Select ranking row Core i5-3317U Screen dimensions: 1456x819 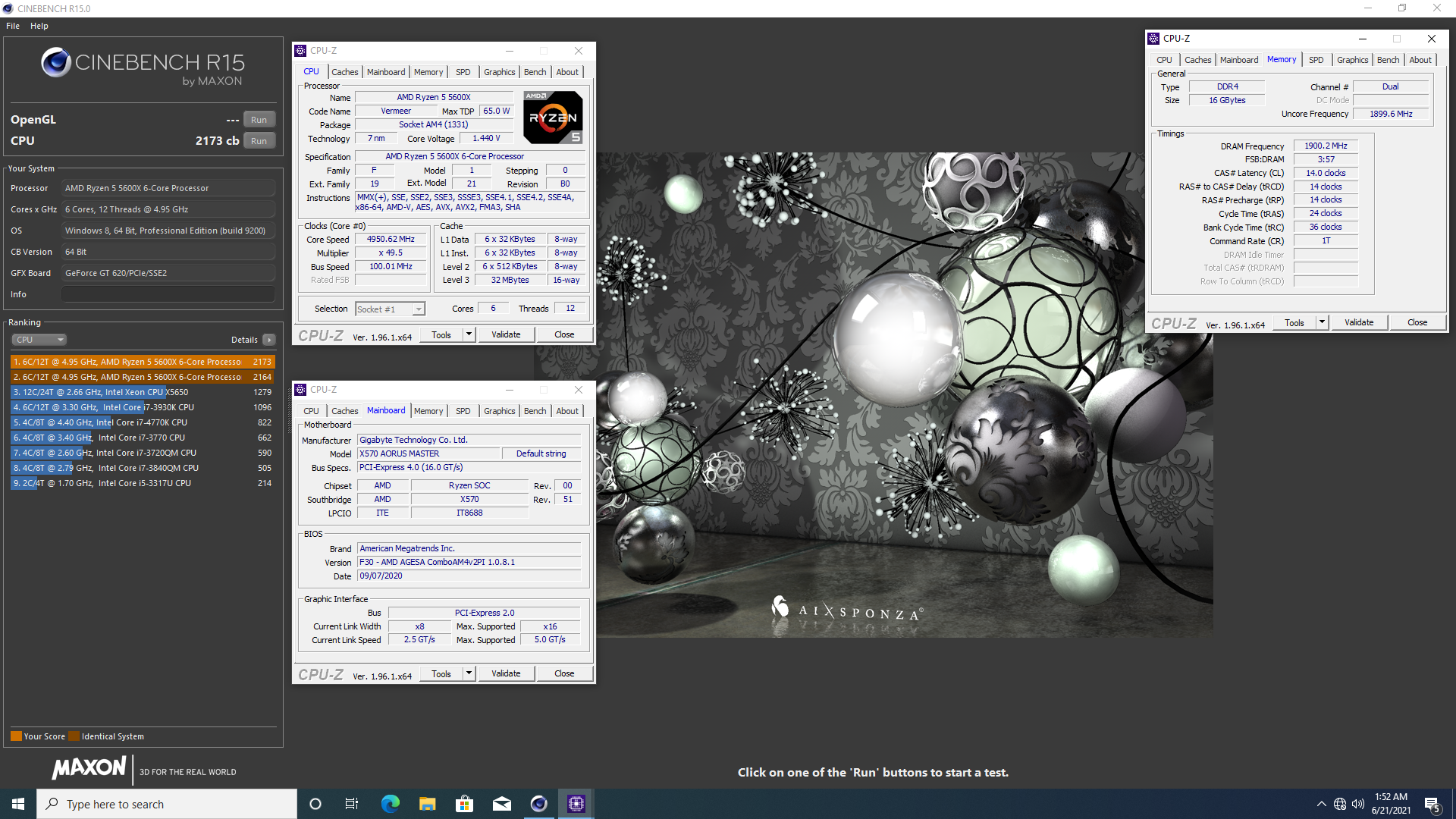tap(143, 483)
